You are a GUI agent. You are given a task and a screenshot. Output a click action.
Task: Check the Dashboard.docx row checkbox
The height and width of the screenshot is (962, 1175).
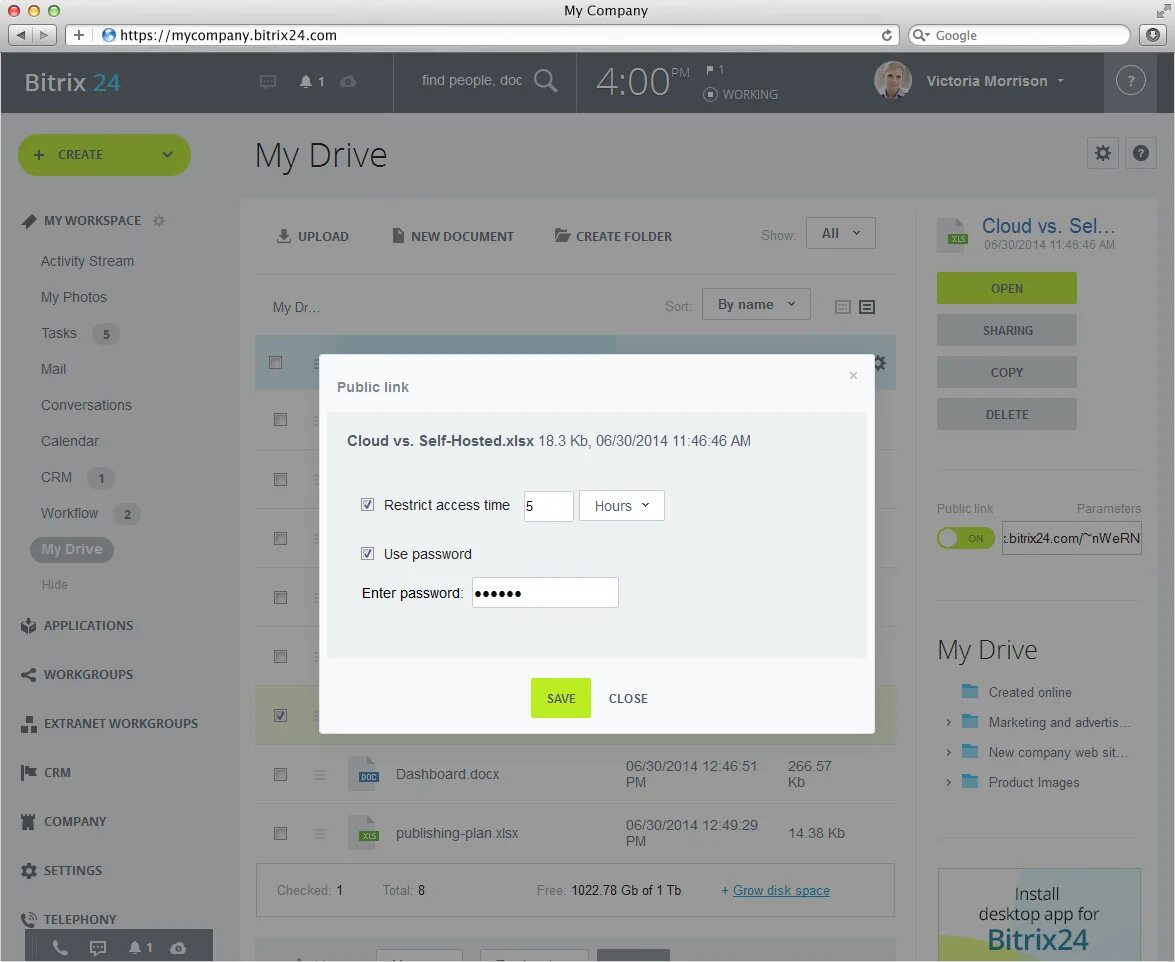(x=280, y=774)
